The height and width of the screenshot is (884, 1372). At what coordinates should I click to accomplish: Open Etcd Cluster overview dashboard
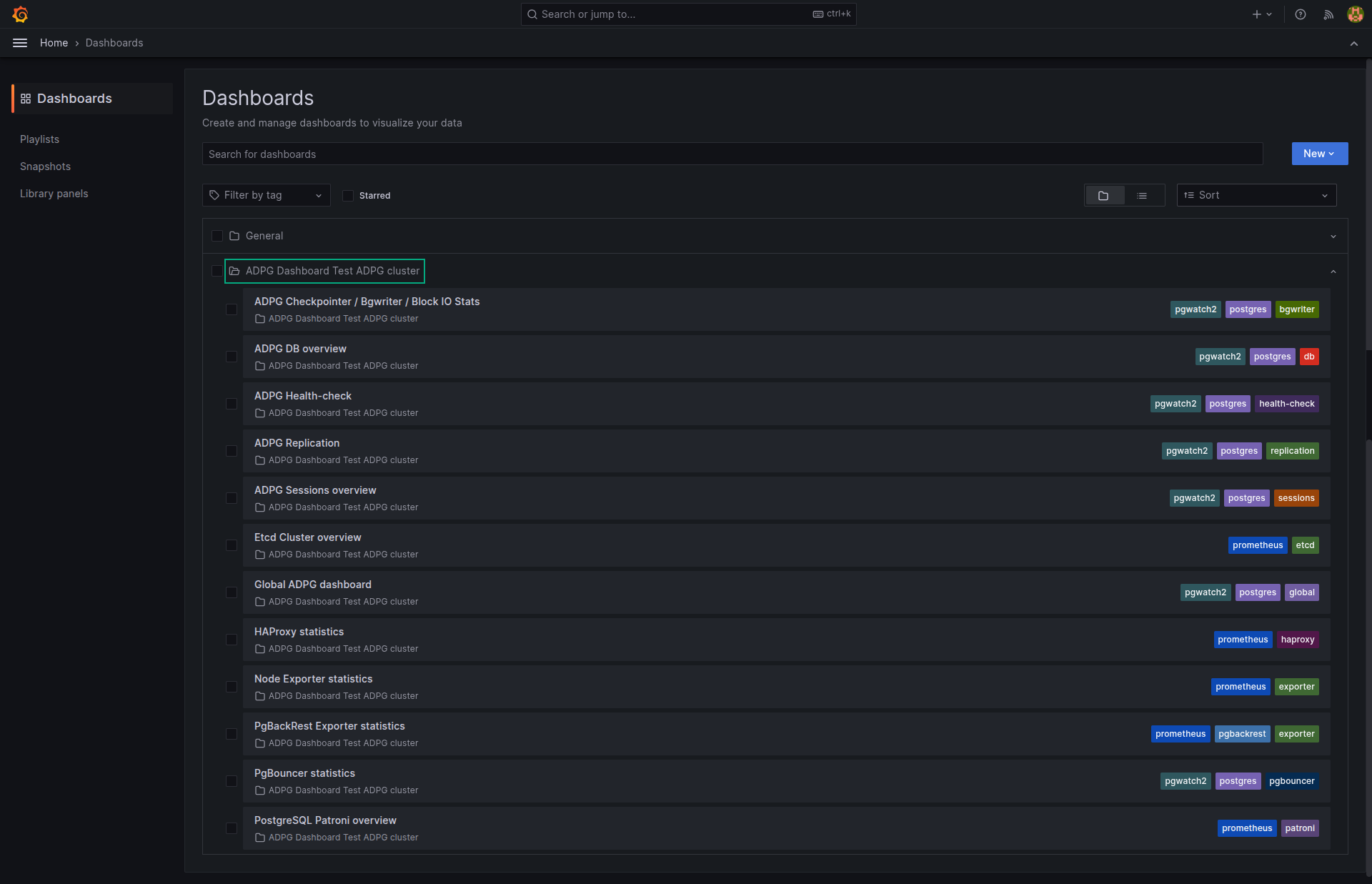click(x=307, y=537)
